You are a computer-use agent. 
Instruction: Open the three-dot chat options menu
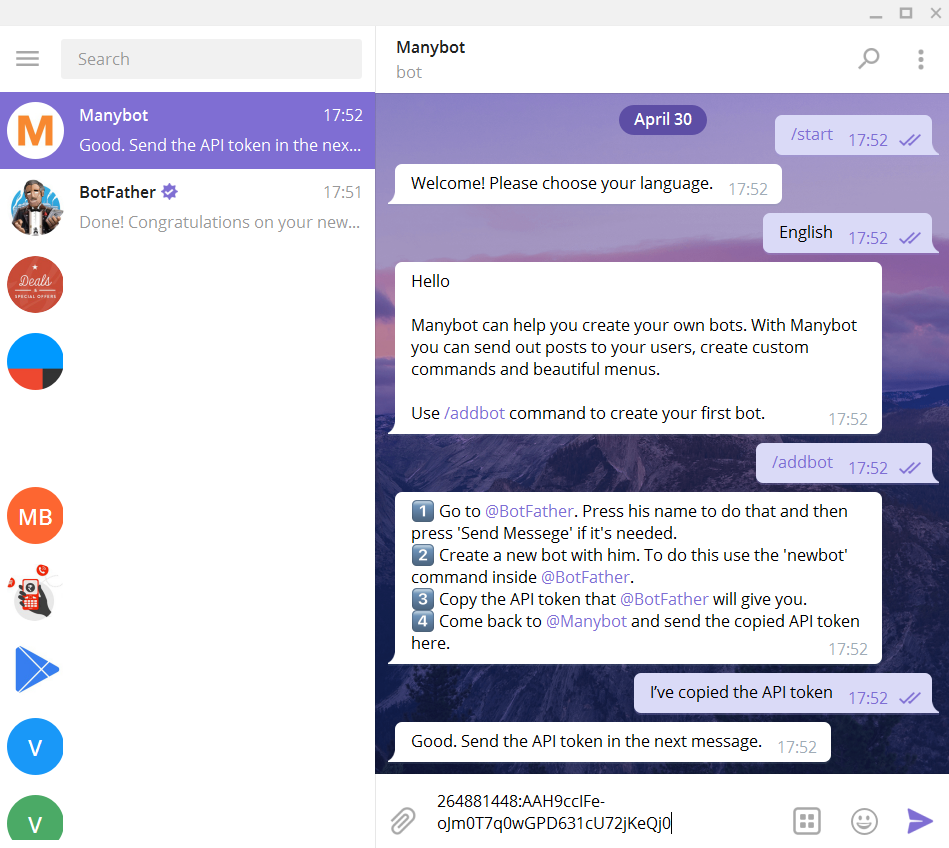point(921,59)
